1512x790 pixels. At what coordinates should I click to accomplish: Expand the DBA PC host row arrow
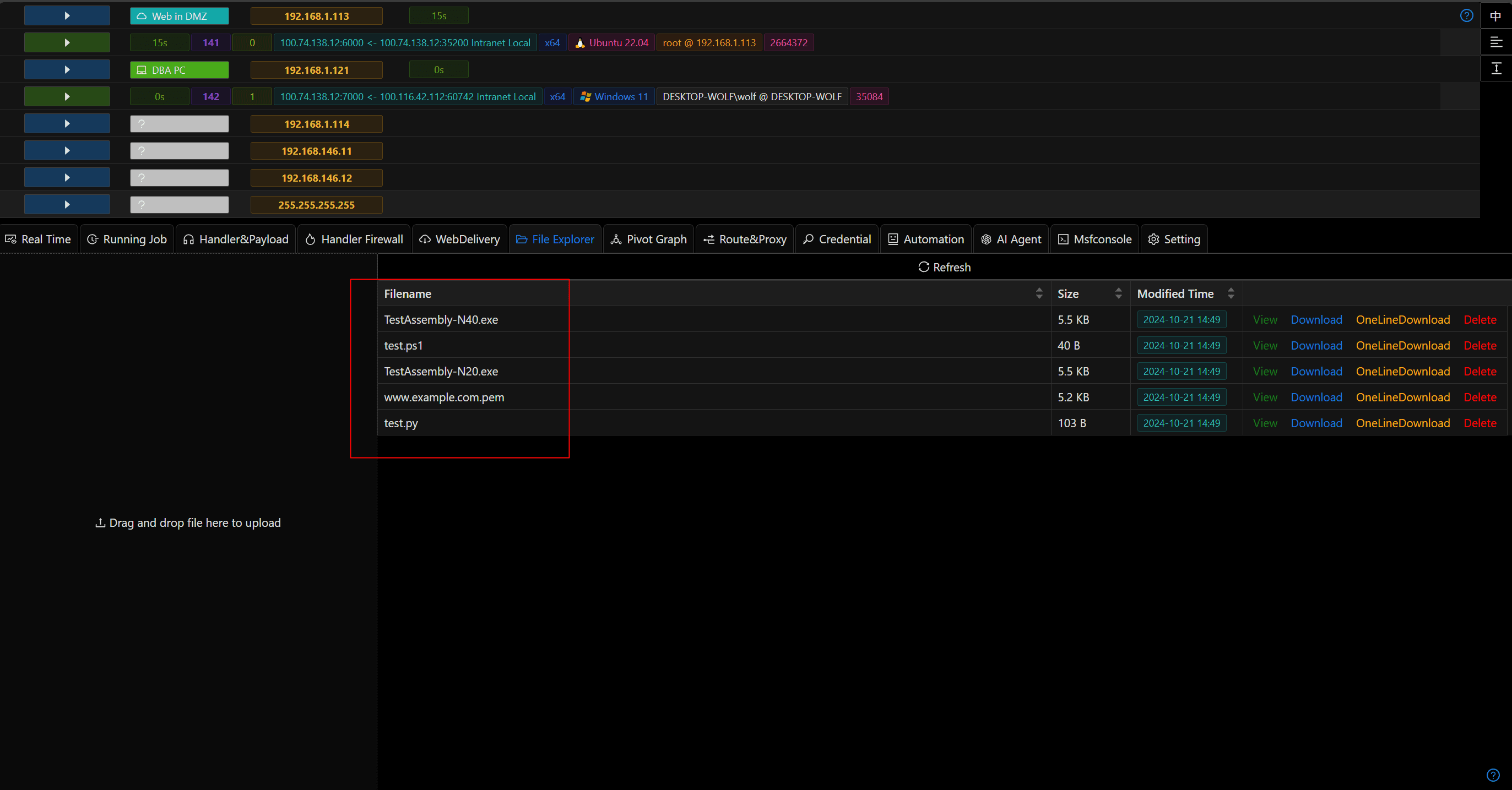67,70
